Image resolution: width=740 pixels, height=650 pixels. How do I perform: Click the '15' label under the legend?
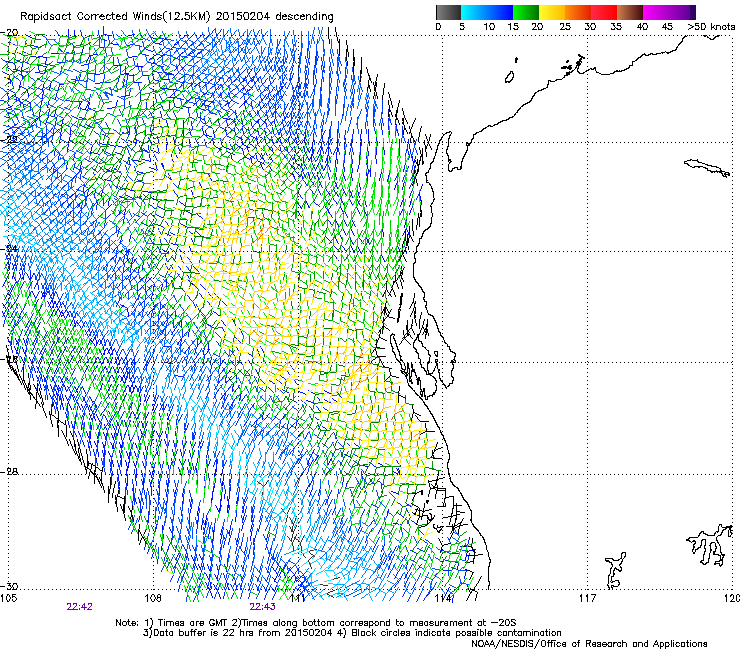513,27
